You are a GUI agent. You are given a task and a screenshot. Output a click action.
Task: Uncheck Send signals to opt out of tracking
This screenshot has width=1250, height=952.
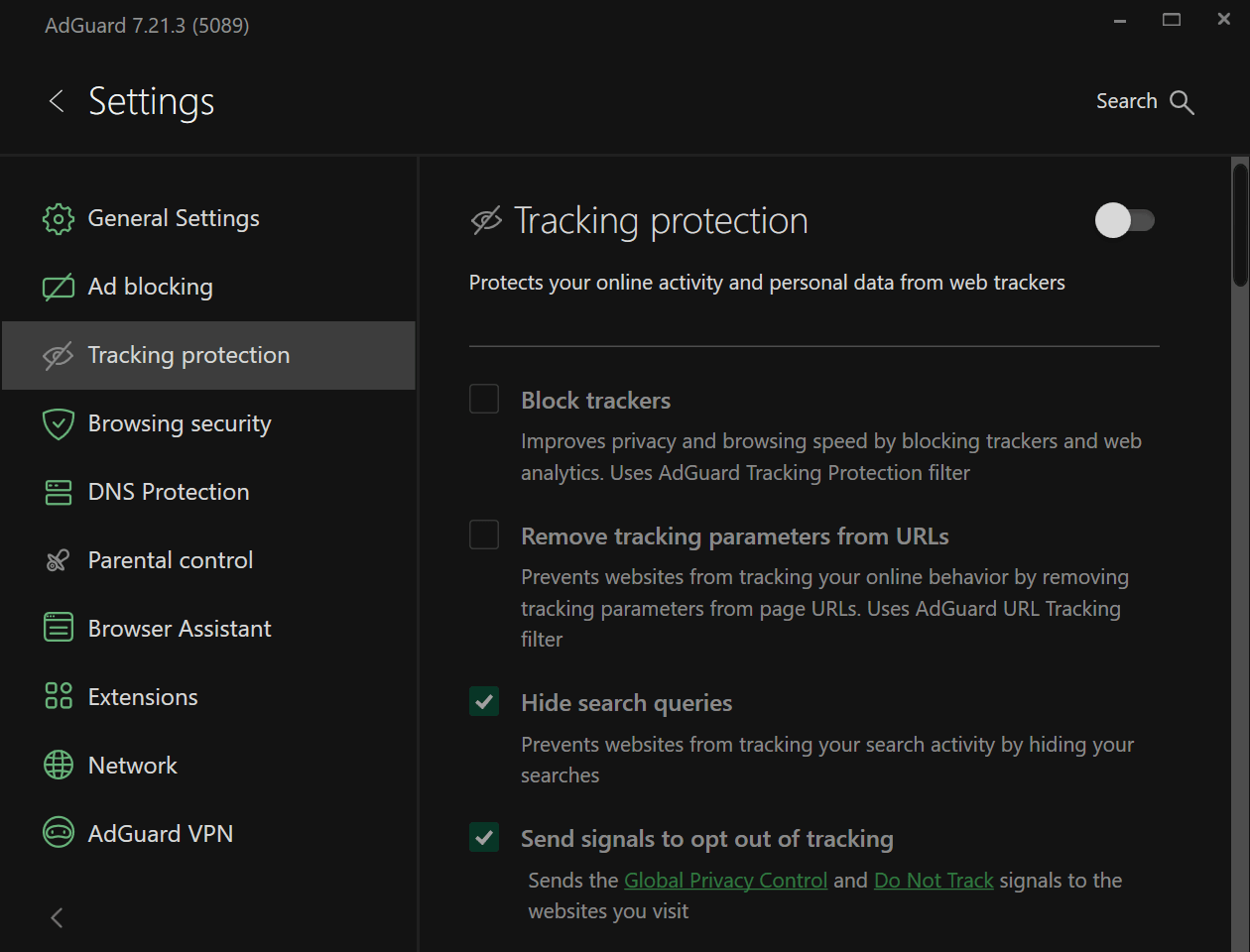(x=484, y=838)
